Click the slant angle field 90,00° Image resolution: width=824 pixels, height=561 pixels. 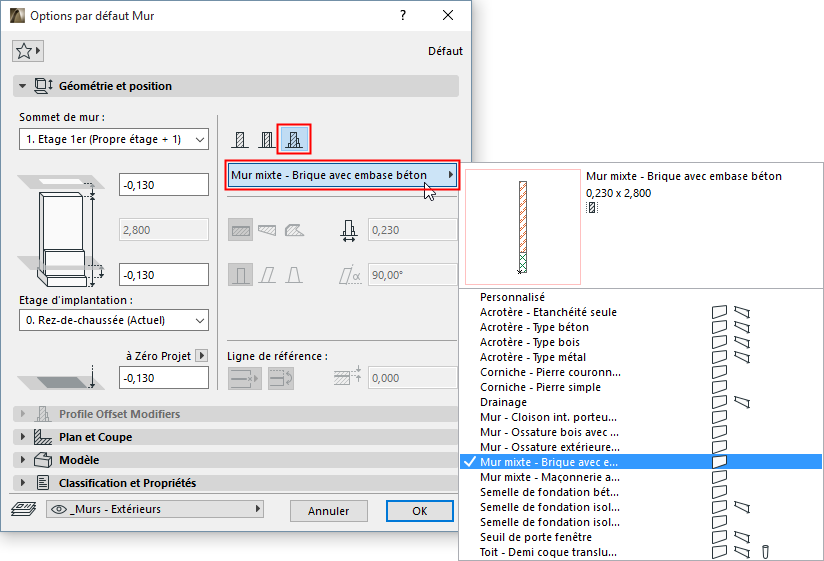(x=413, y=275)
